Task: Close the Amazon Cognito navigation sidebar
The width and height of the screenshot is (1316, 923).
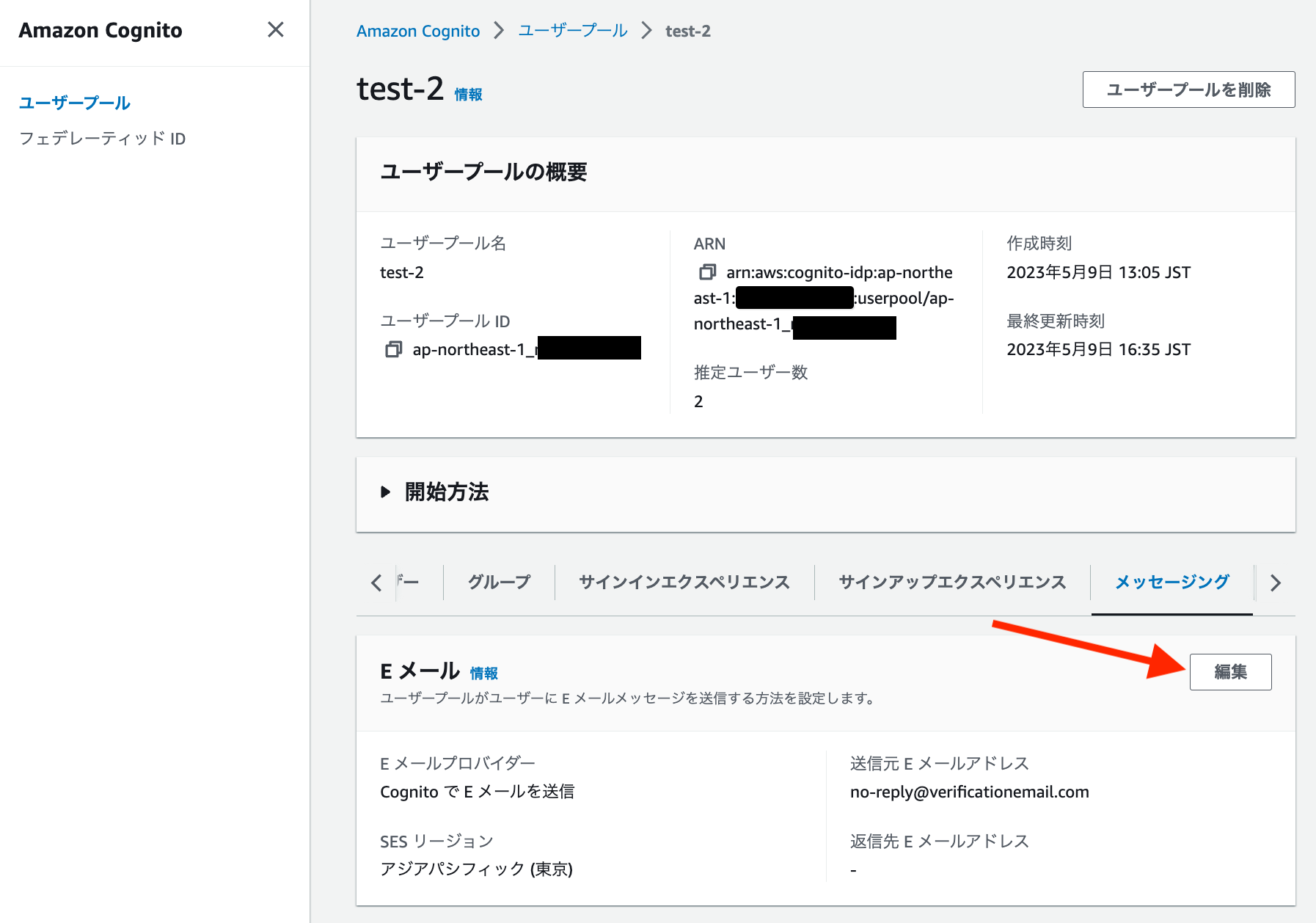Action: click(x=276, y=30)
